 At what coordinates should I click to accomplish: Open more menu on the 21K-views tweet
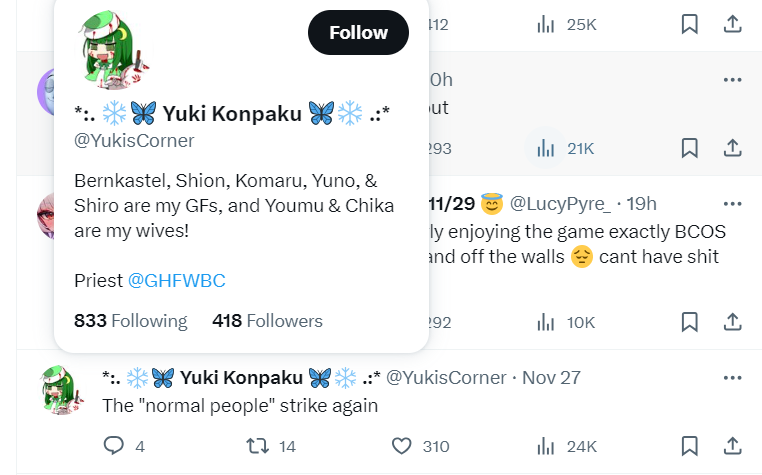click(x=732, y=80)
